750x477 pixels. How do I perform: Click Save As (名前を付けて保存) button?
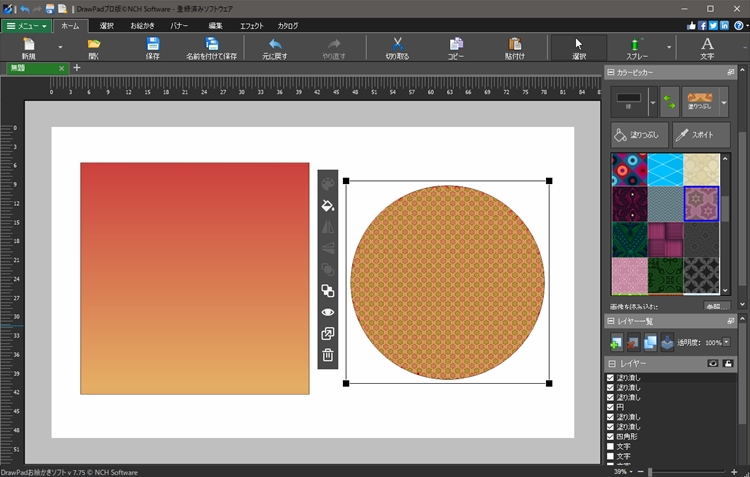211,47
